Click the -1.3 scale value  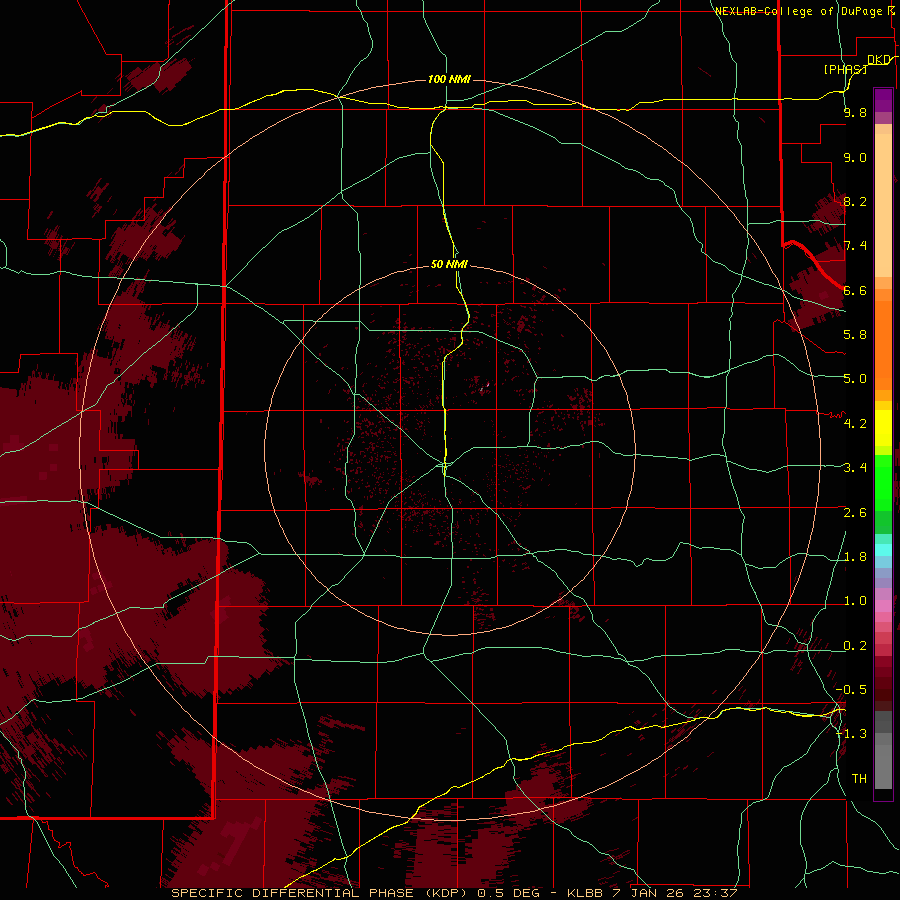(851, 734)
